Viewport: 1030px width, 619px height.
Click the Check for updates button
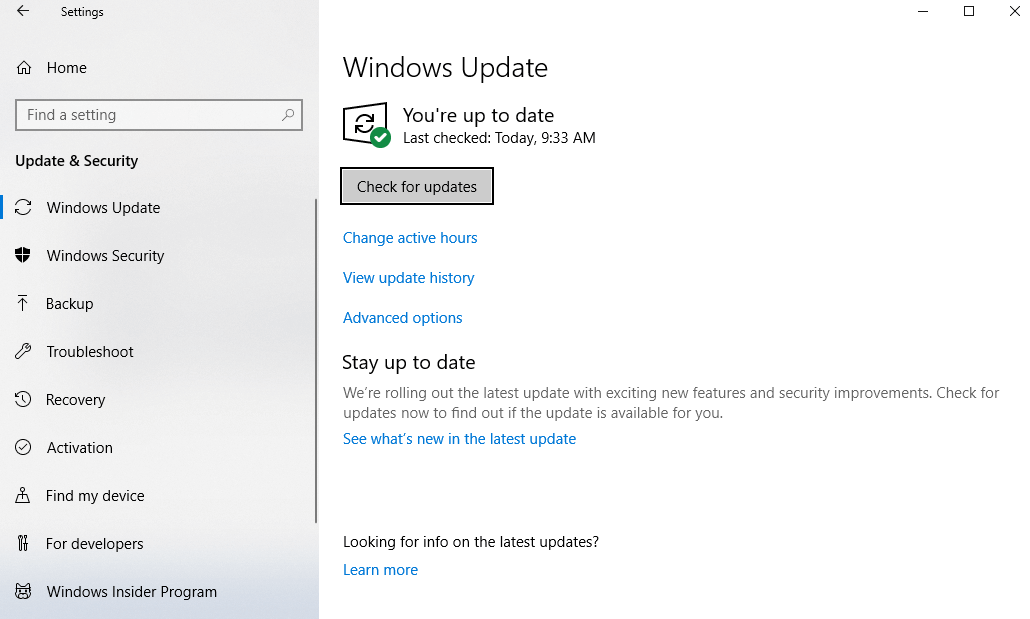416,187
